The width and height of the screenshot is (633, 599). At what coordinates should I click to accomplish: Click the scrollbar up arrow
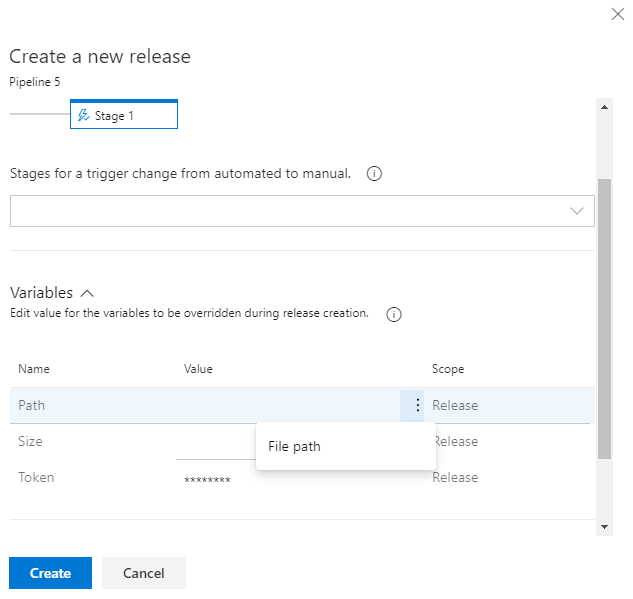click(x=604, y=106)
